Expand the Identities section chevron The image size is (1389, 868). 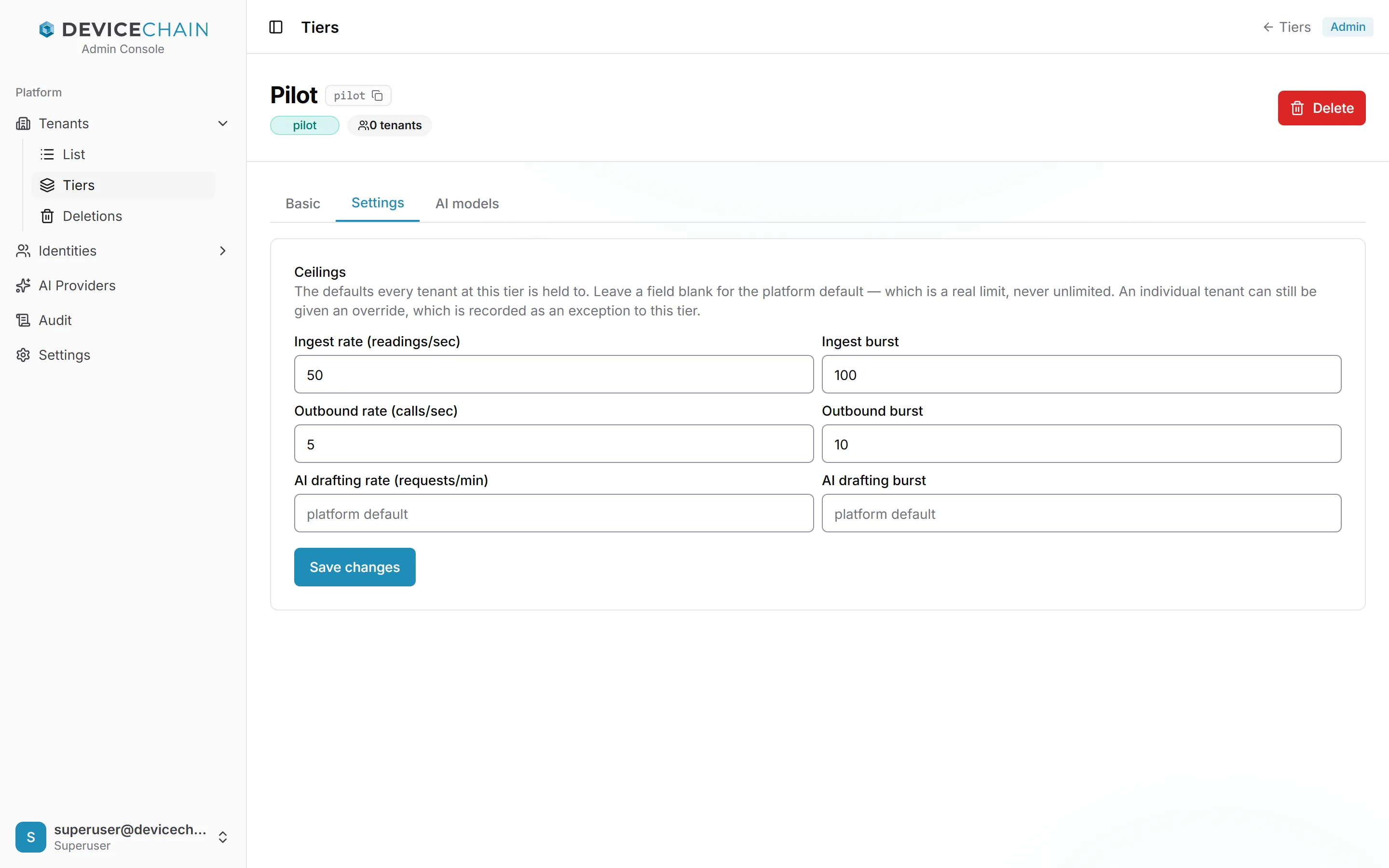[x=223, y=251]
